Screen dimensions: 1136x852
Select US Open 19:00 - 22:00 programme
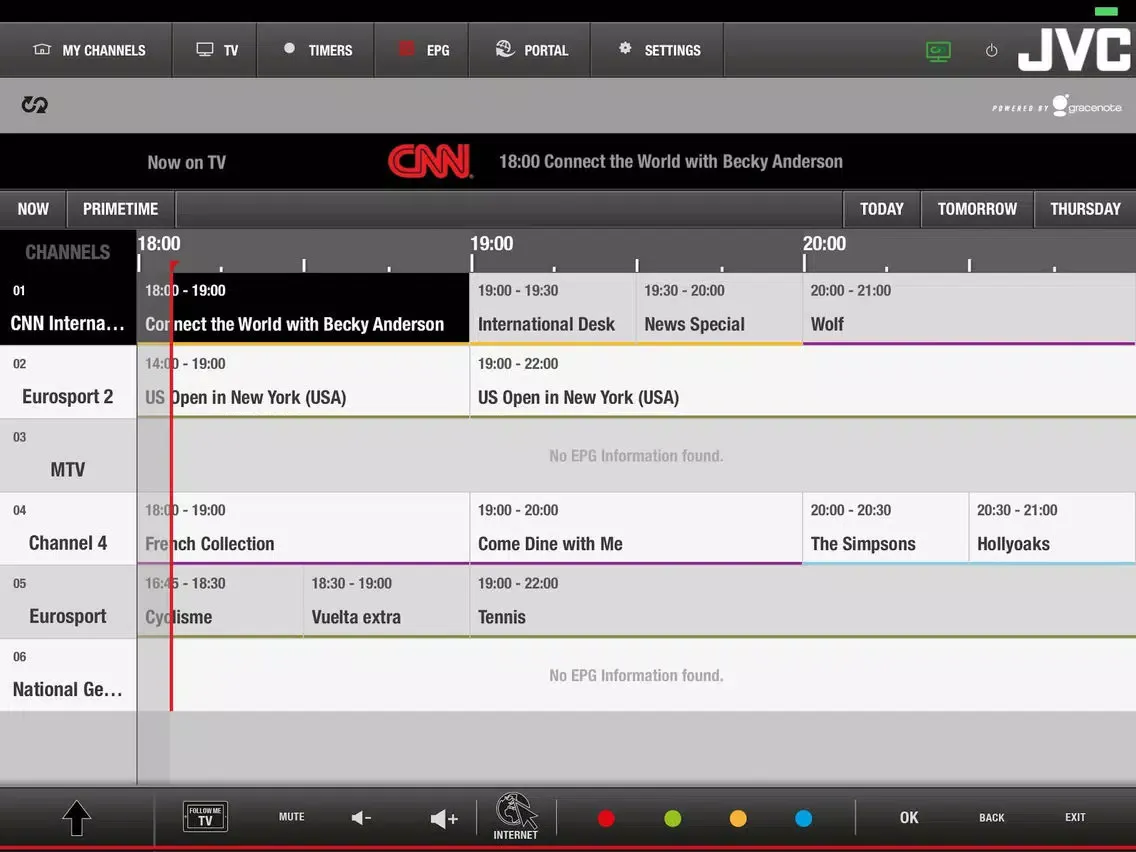(803, 382)
